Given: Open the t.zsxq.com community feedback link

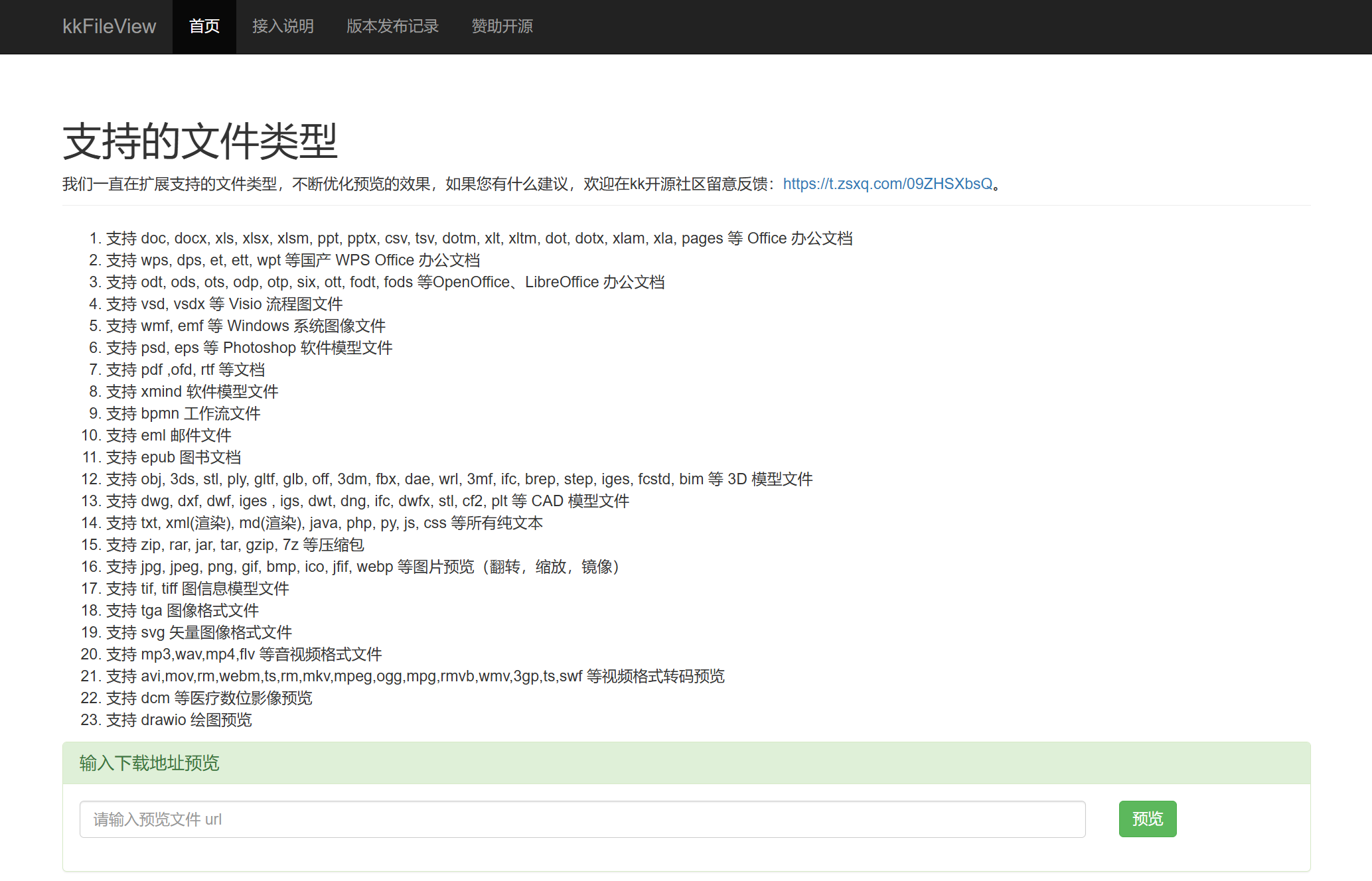Looking at the screenshot, I should click(x=887, y=184).
